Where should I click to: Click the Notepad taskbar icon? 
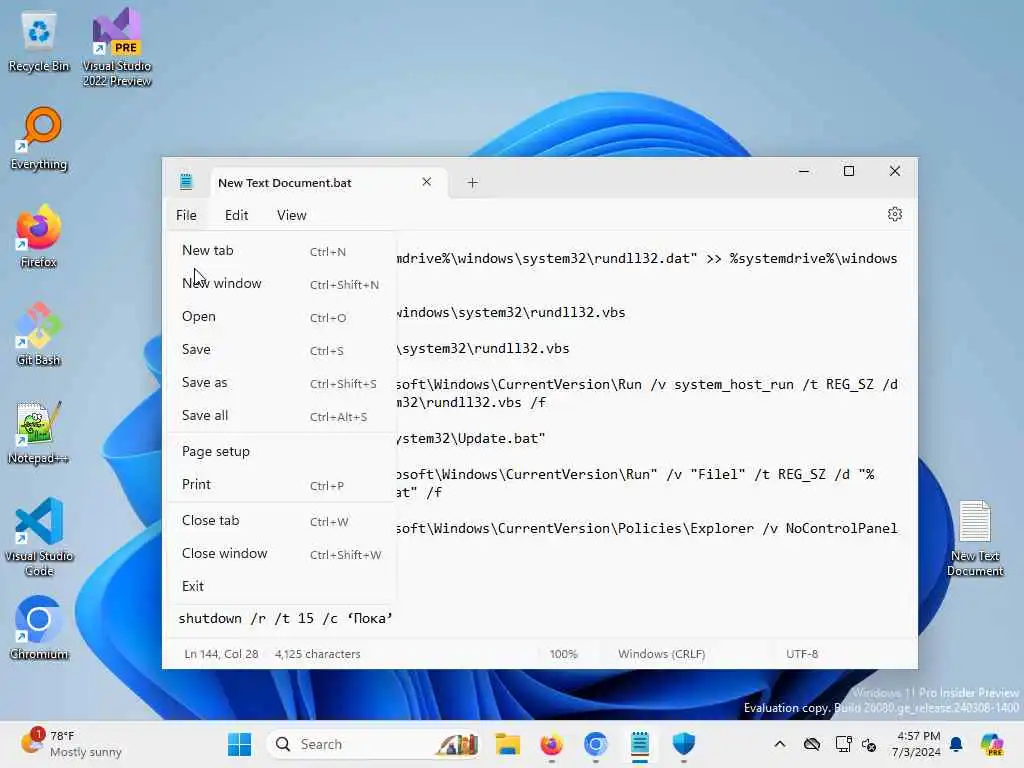coord(640,744)
